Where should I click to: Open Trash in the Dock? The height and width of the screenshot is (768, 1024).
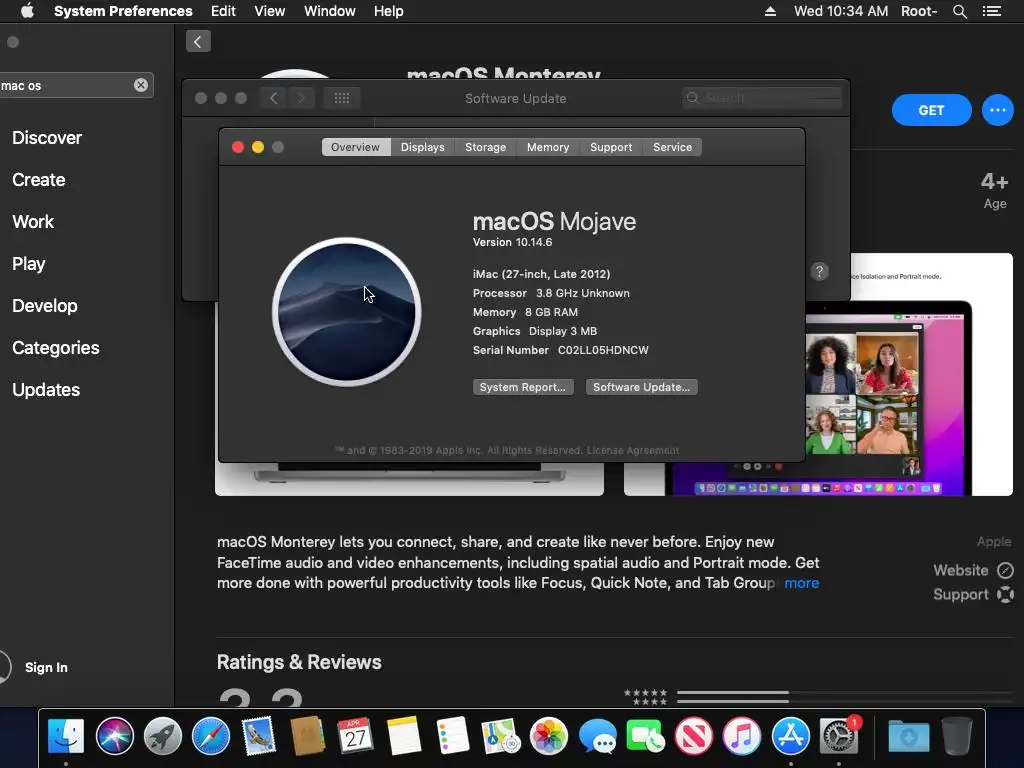pyautogui.click(x=957, y=736)
